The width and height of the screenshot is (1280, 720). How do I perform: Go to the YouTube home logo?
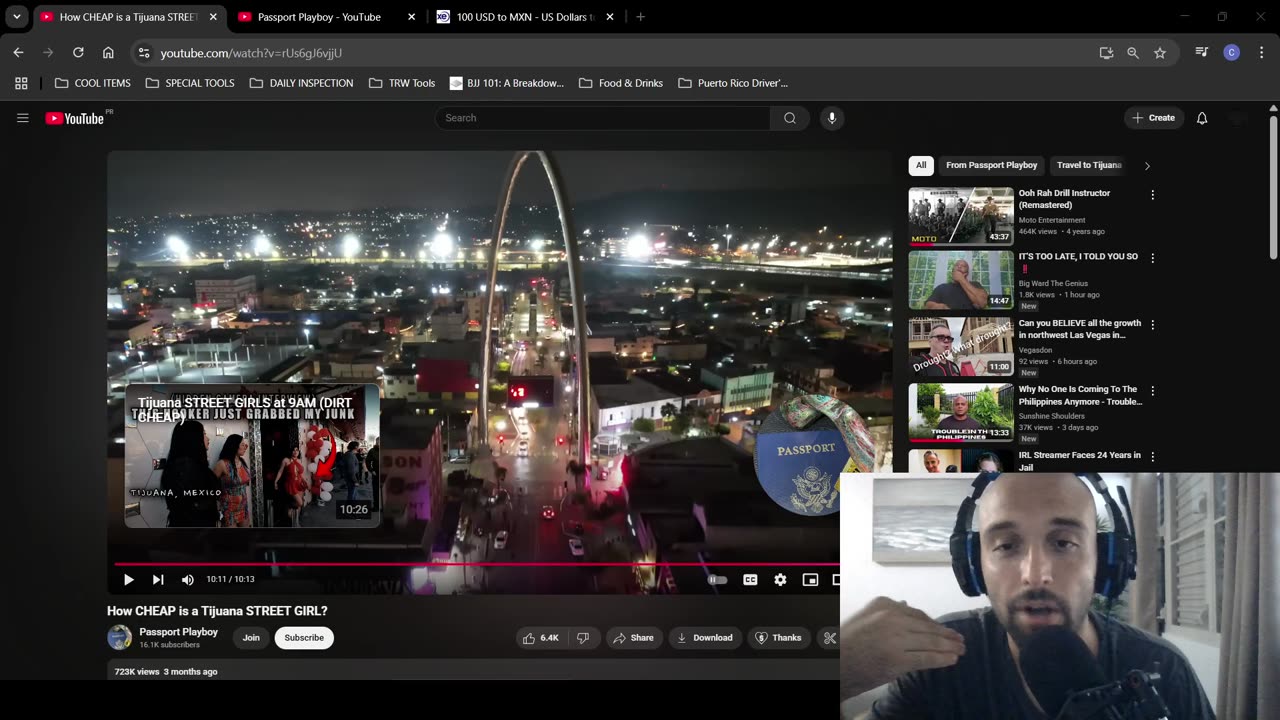(x=75, y=118)
